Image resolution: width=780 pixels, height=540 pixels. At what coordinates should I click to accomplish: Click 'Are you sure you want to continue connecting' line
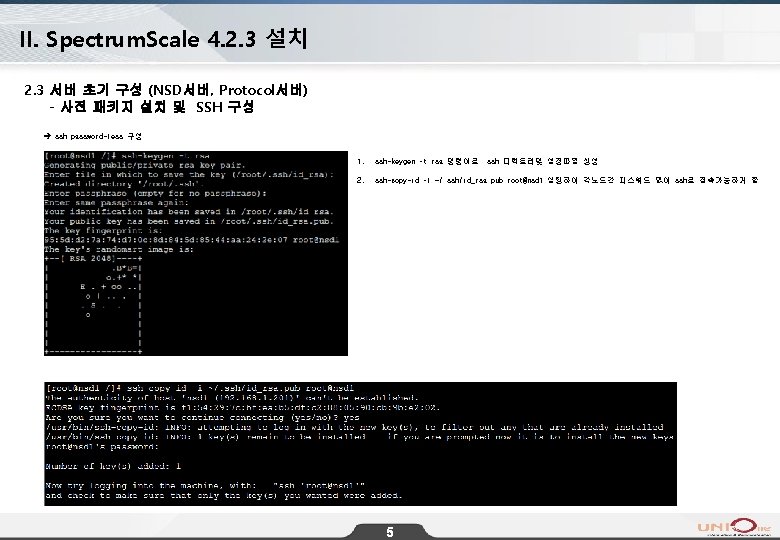[202, 417]
